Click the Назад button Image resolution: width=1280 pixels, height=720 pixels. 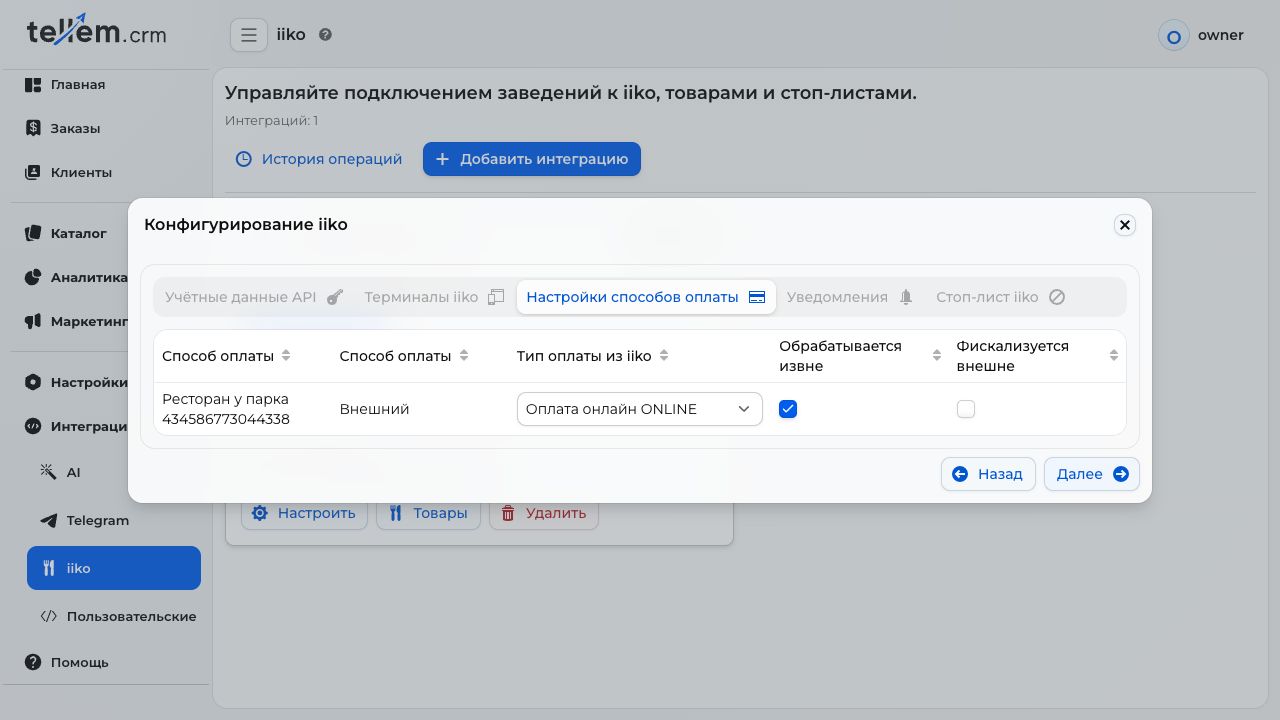tap(988, 474)
